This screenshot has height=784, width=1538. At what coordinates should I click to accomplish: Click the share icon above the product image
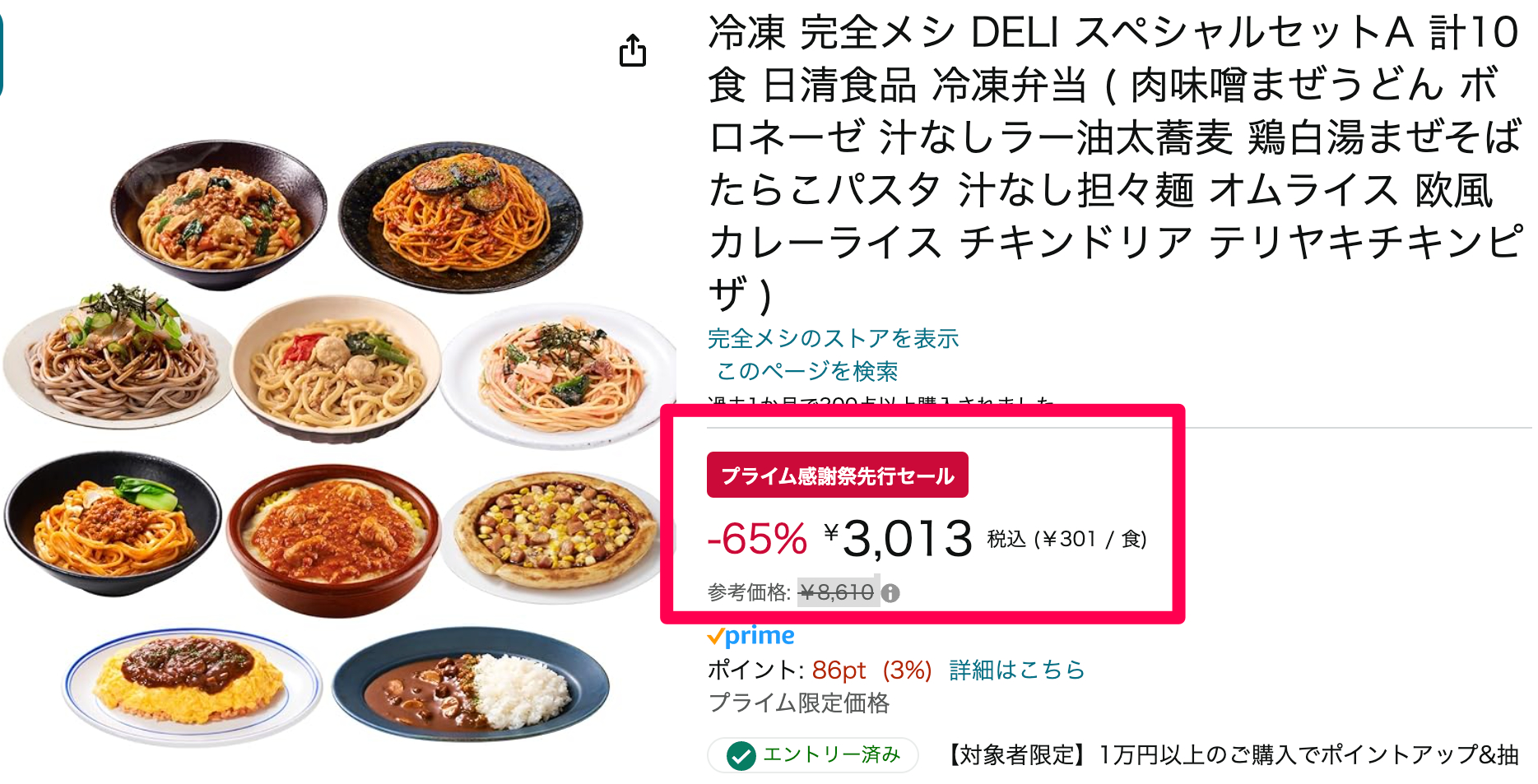(632, 51)
